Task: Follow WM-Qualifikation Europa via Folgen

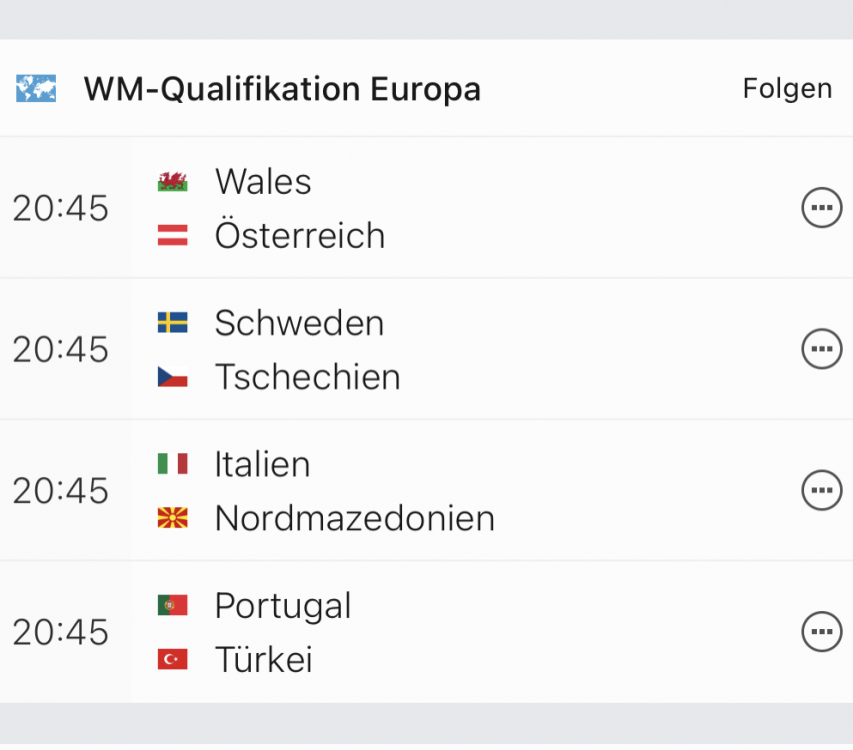Action: (x=787, y=89)
